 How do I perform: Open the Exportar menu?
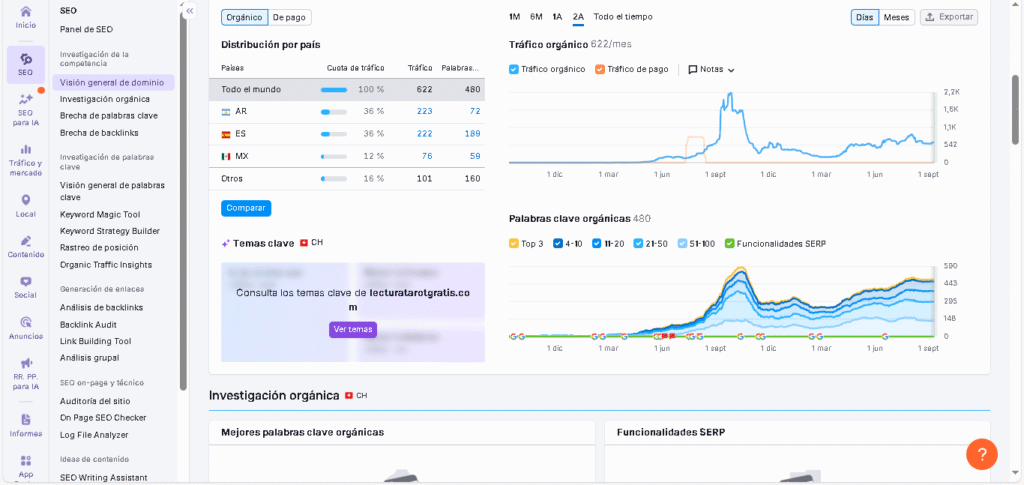pos(948,17)
